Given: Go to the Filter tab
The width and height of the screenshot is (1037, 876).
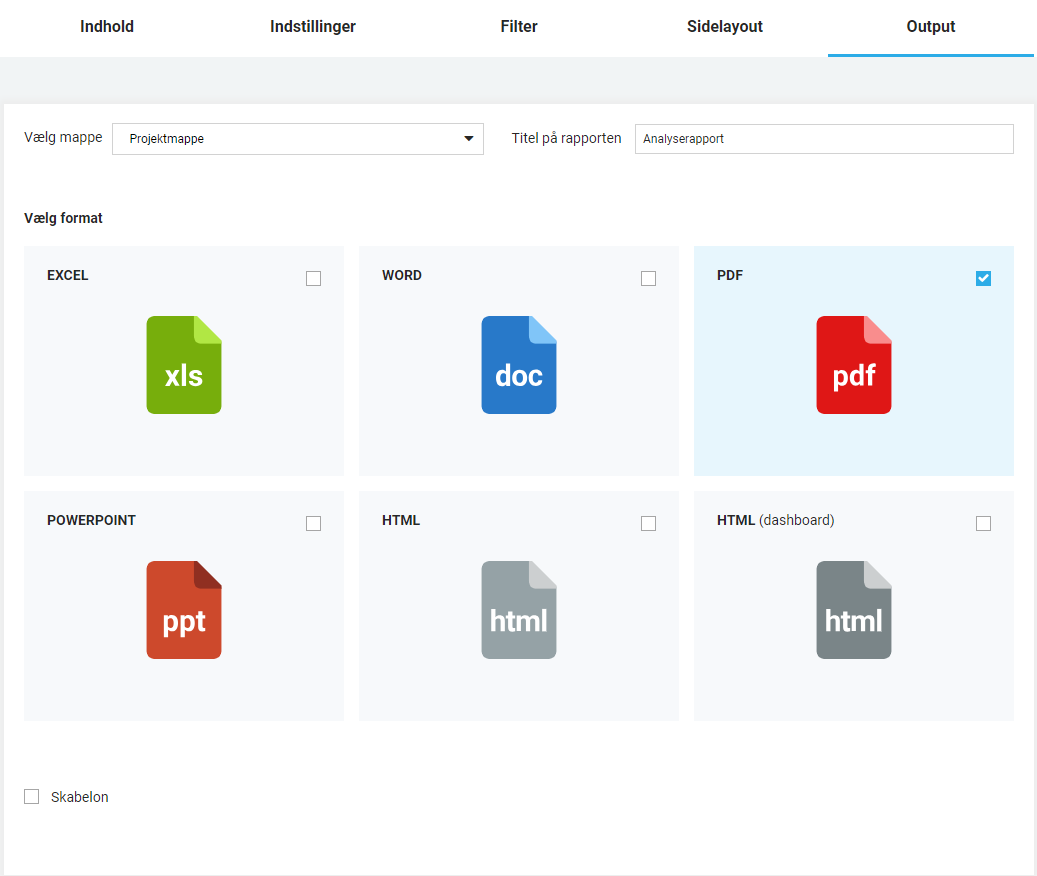Looking at the screenshot, I should 518,26.
